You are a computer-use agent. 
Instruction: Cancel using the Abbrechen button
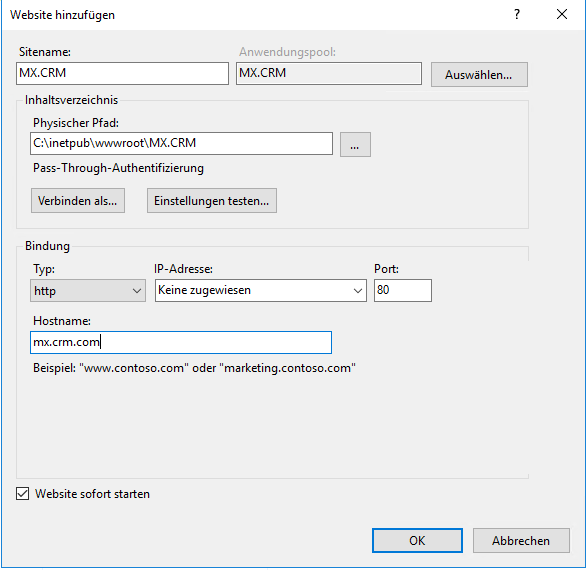coord(521,540)
